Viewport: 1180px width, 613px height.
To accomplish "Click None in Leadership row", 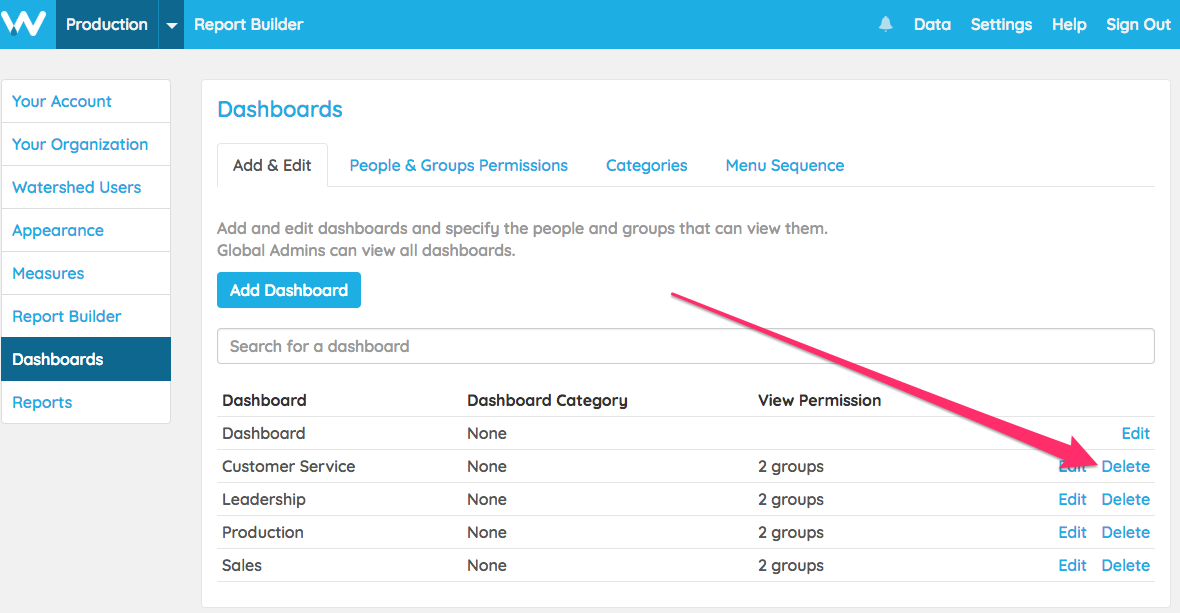I will (x=487, y=499).
